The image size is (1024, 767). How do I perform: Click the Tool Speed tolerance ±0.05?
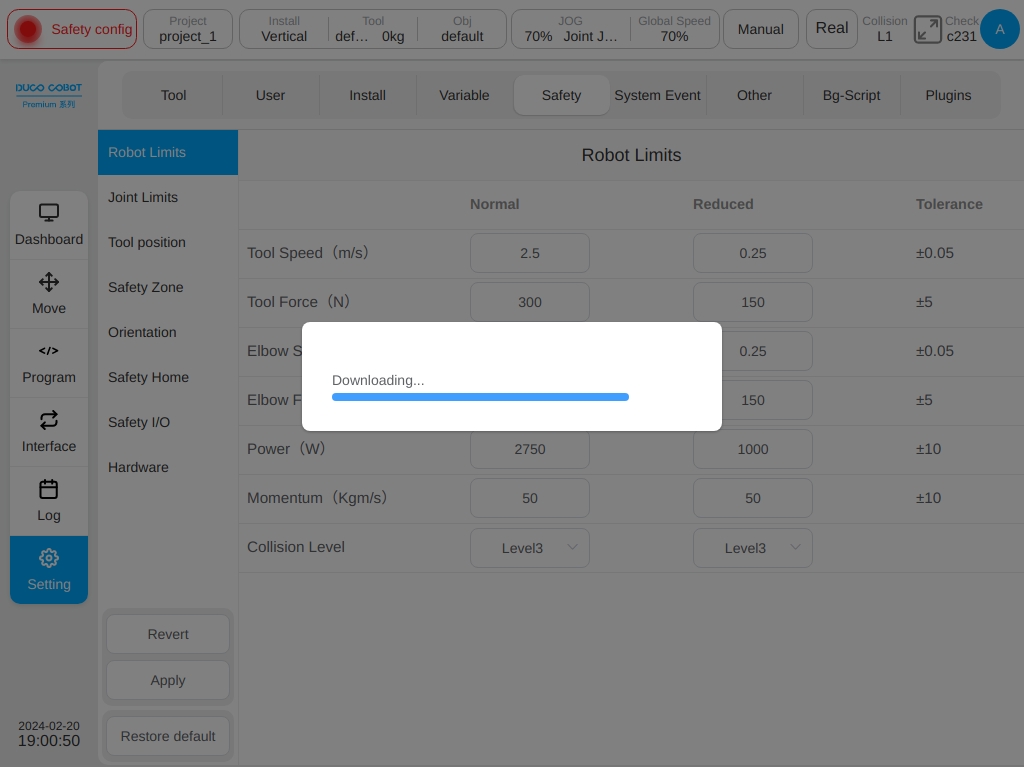coord(935,253)
